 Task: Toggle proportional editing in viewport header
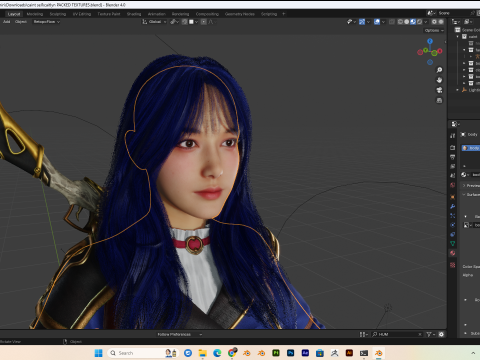[x=204, y=22]
